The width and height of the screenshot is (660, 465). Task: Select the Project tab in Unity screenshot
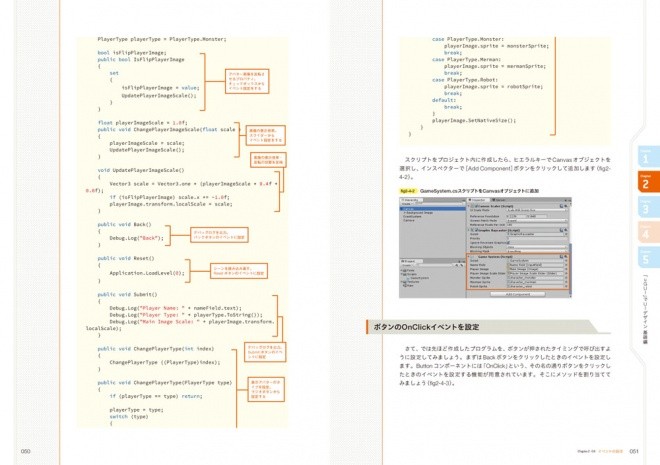(409, 261)
